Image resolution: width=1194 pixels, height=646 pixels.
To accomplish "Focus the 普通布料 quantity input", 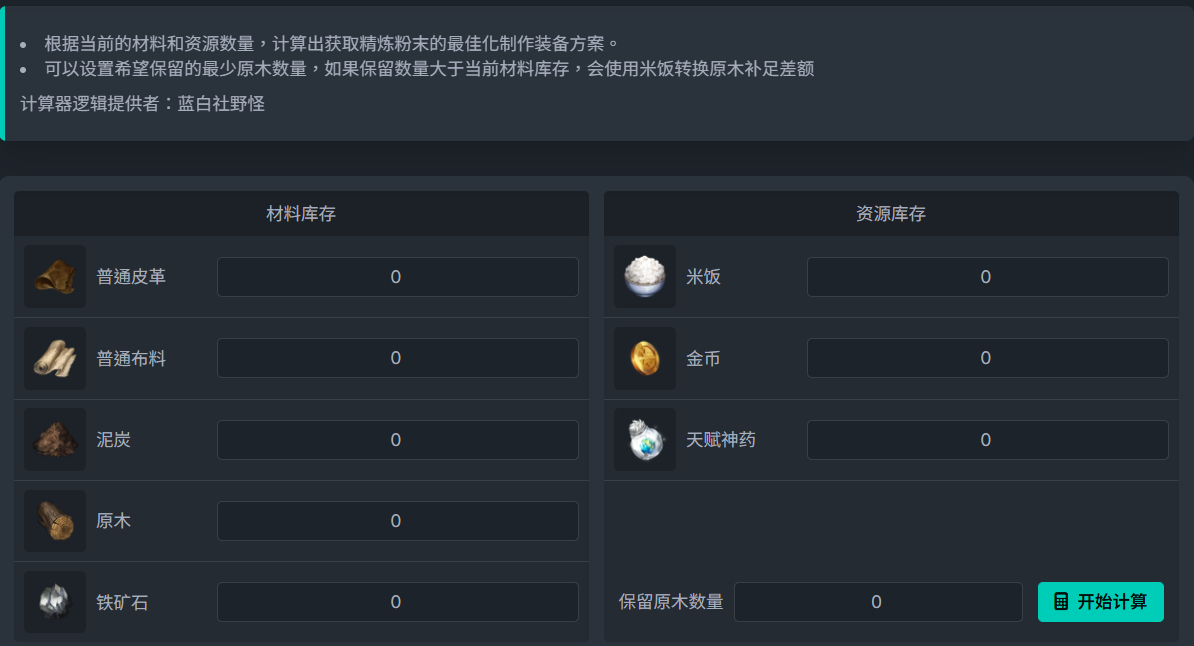I will coord(397,358).
